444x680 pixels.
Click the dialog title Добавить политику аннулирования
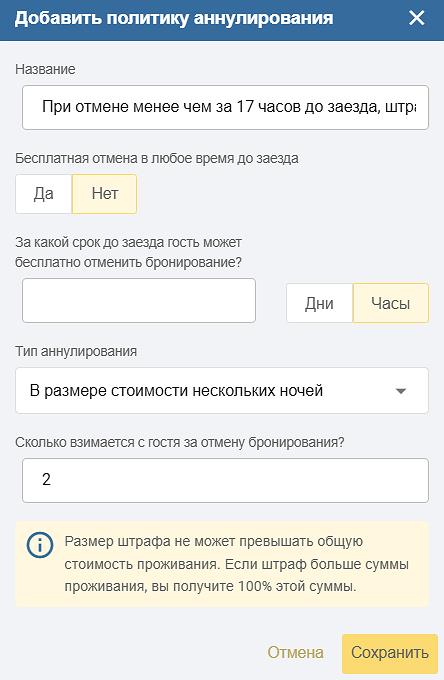pyautogui.click(x=174, y=19)
